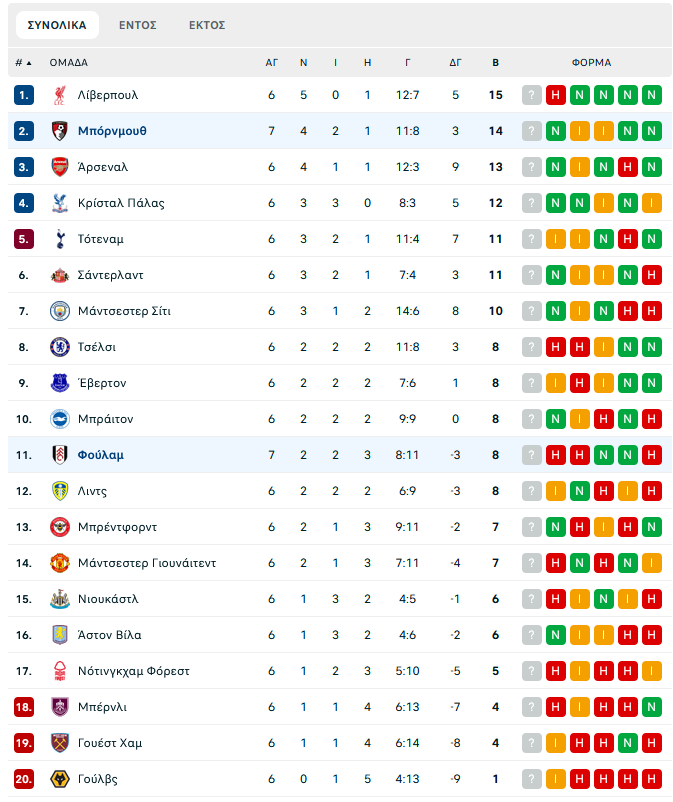Click the Wolves club crest icon

click(x=59, y=779)
